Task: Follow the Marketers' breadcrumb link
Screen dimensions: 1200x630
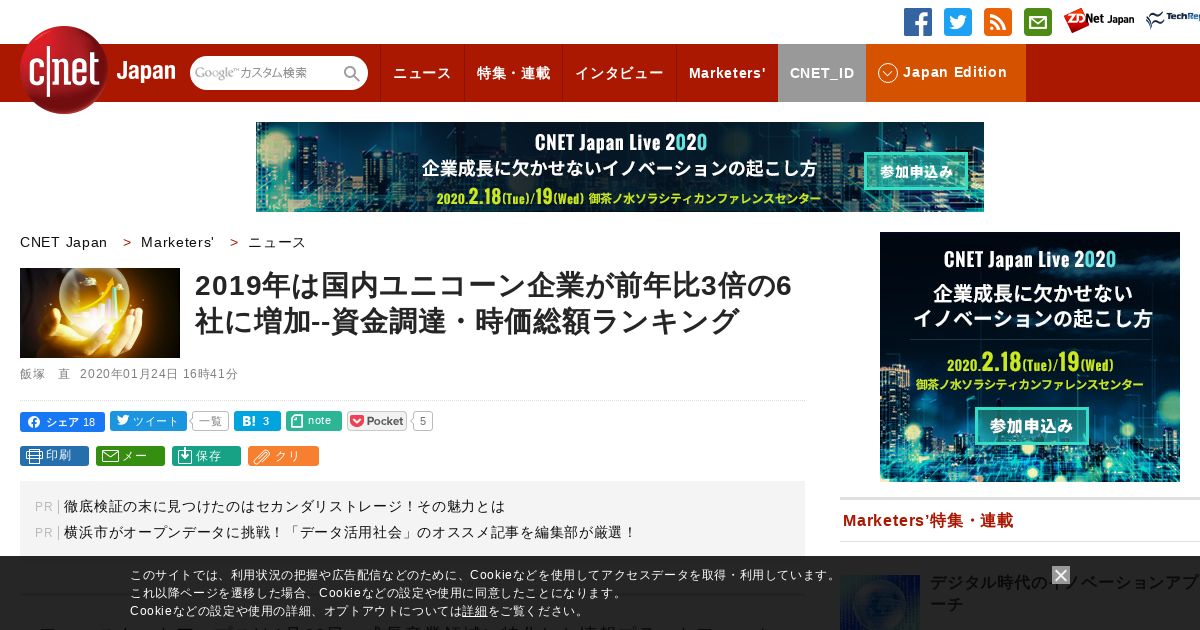Action: coord(178,242)
